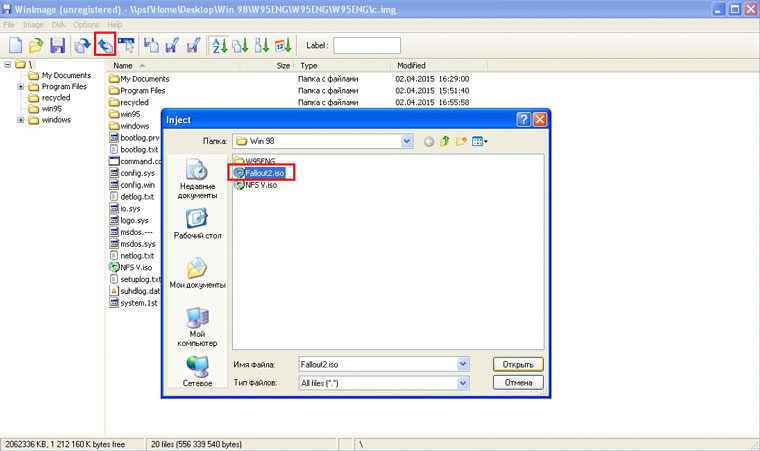760x451 pixels.
Task: Create new folder in Inject dialog
Action: 461,141
